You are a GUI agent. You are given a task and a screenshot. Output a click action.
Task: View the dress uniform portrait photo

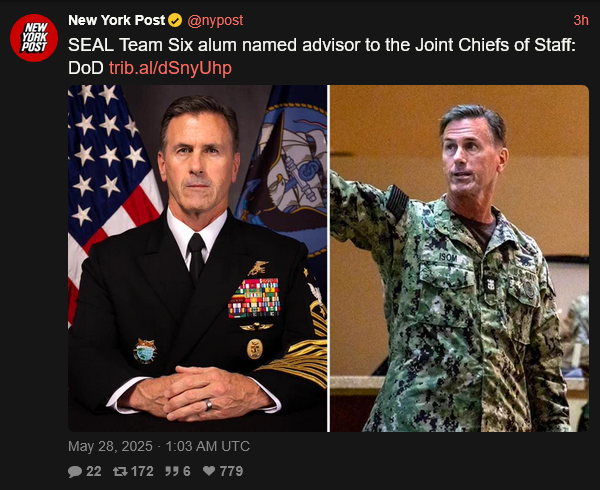[x=197, y=258]
